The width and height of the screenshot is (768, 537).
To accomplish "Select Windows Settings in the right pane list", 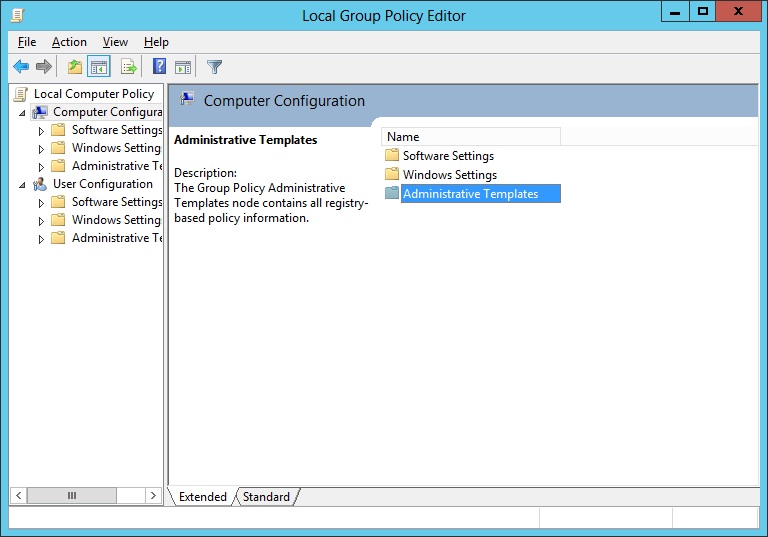I will 450,175.
